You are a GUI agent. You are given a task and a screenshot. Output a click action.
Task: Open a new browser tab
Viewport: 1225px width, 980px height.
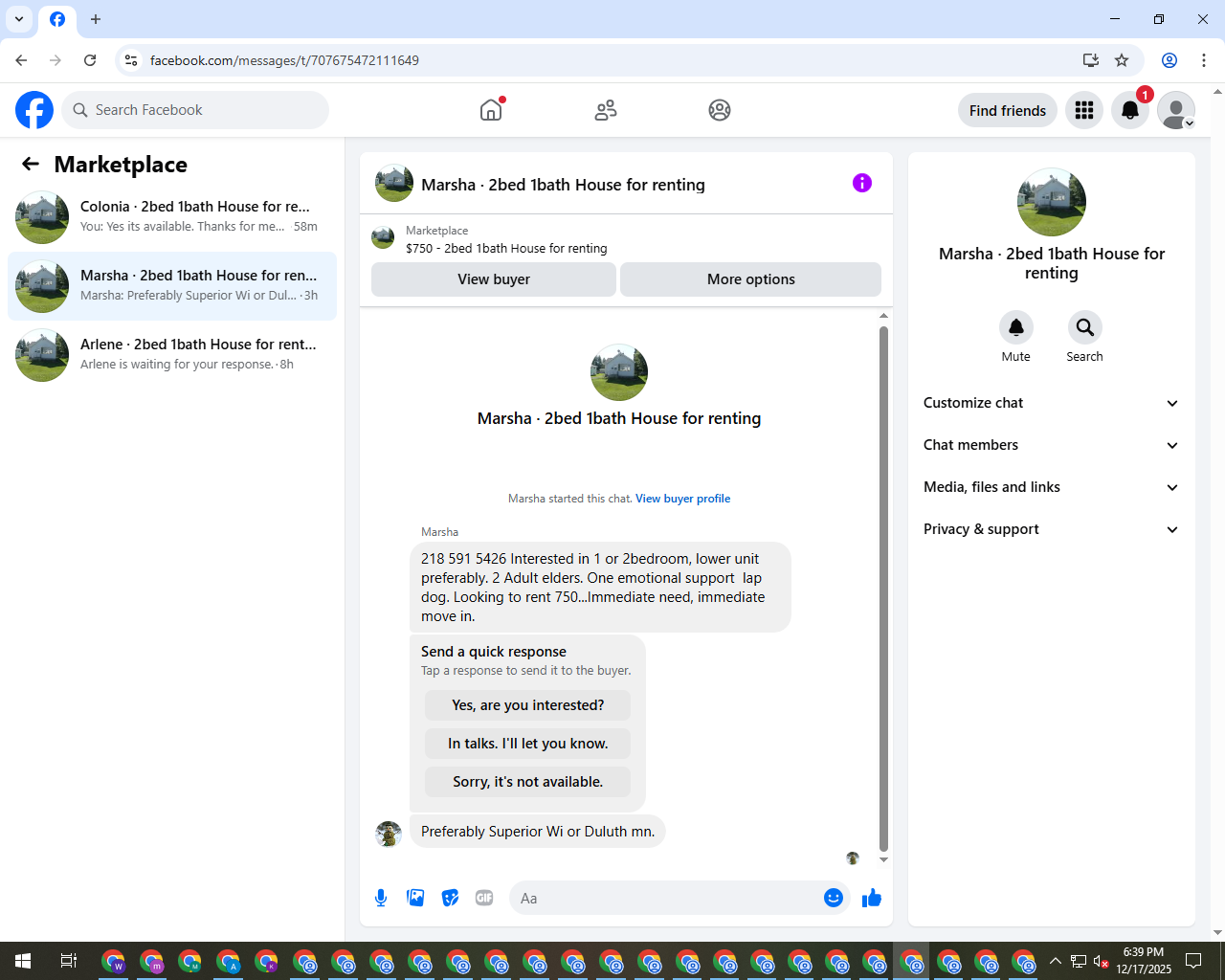coord(96,19)
